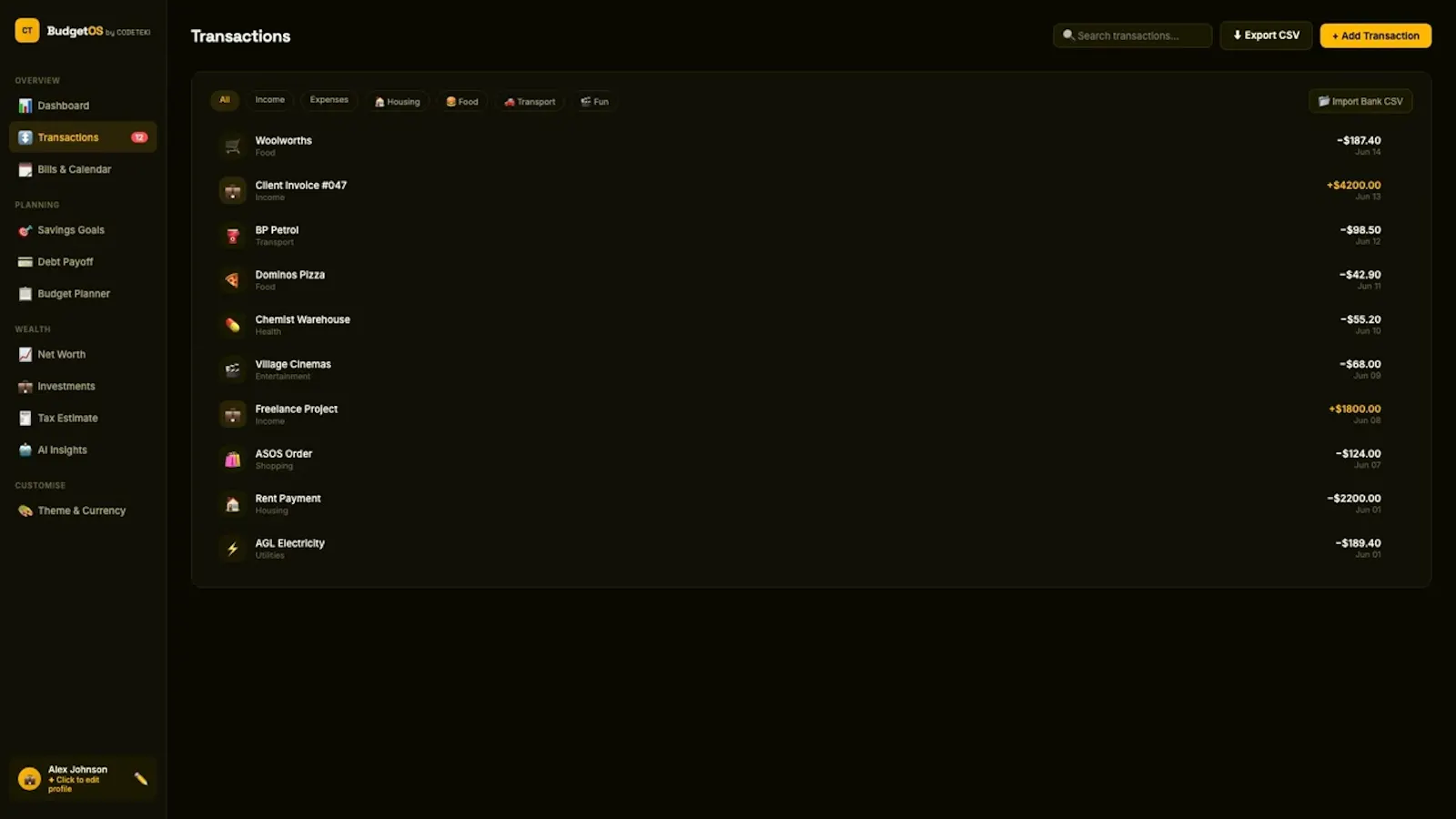Select the Village Cinemas transaction name

point(293,364)
